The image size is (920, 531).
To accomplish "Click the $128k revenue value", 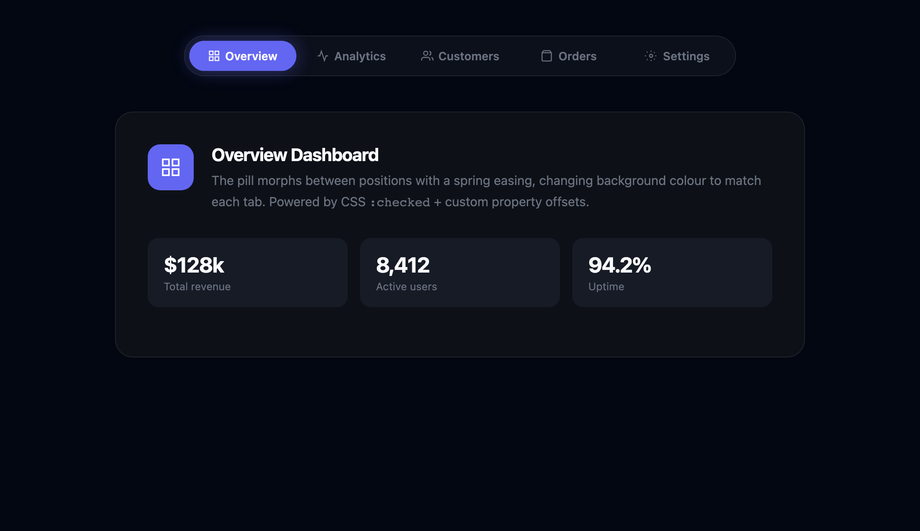I will coord(194,265).
